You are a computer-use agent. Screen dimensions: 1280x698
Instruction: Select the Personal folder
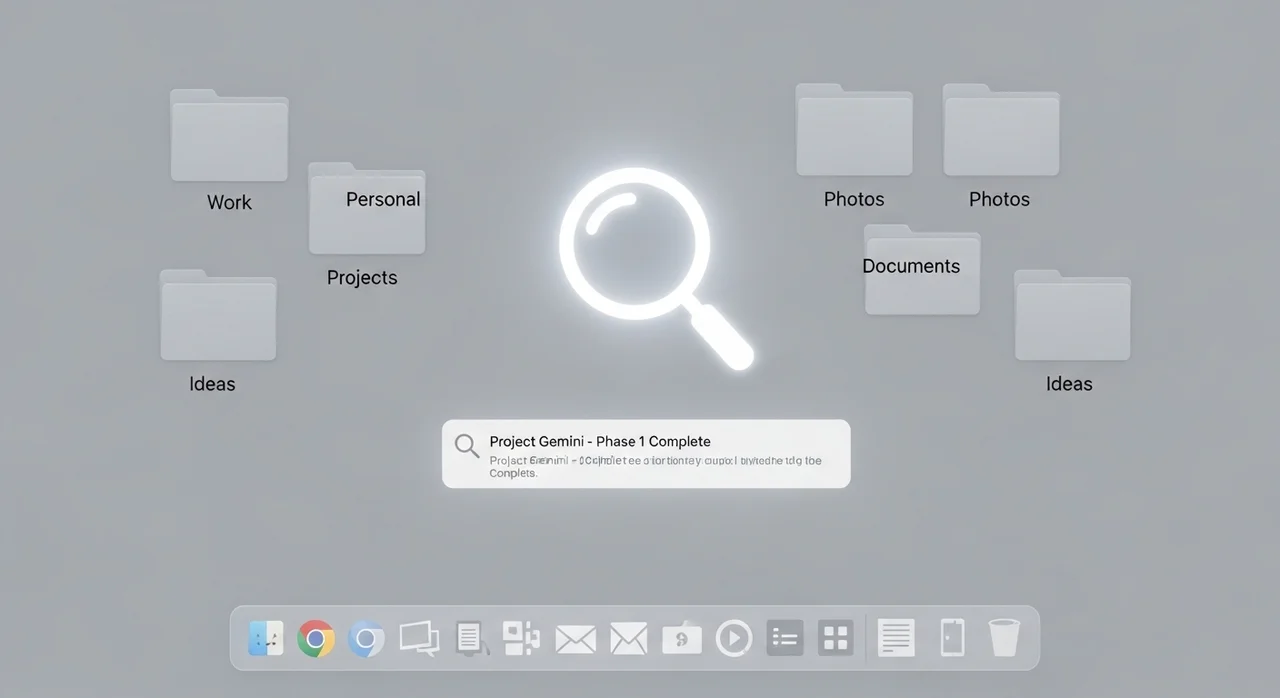pyautogui.click(x=367, y=210)
